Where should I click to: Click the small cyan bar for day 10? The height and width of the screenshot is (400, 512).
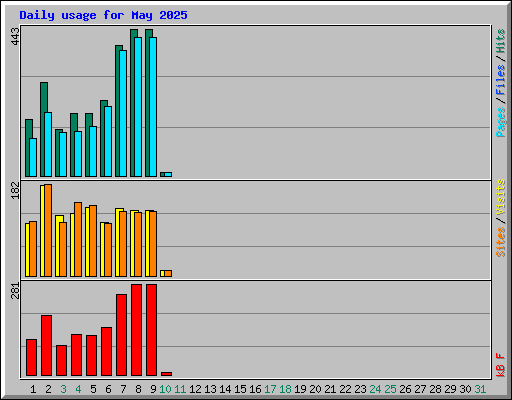(x=168, y=174)
